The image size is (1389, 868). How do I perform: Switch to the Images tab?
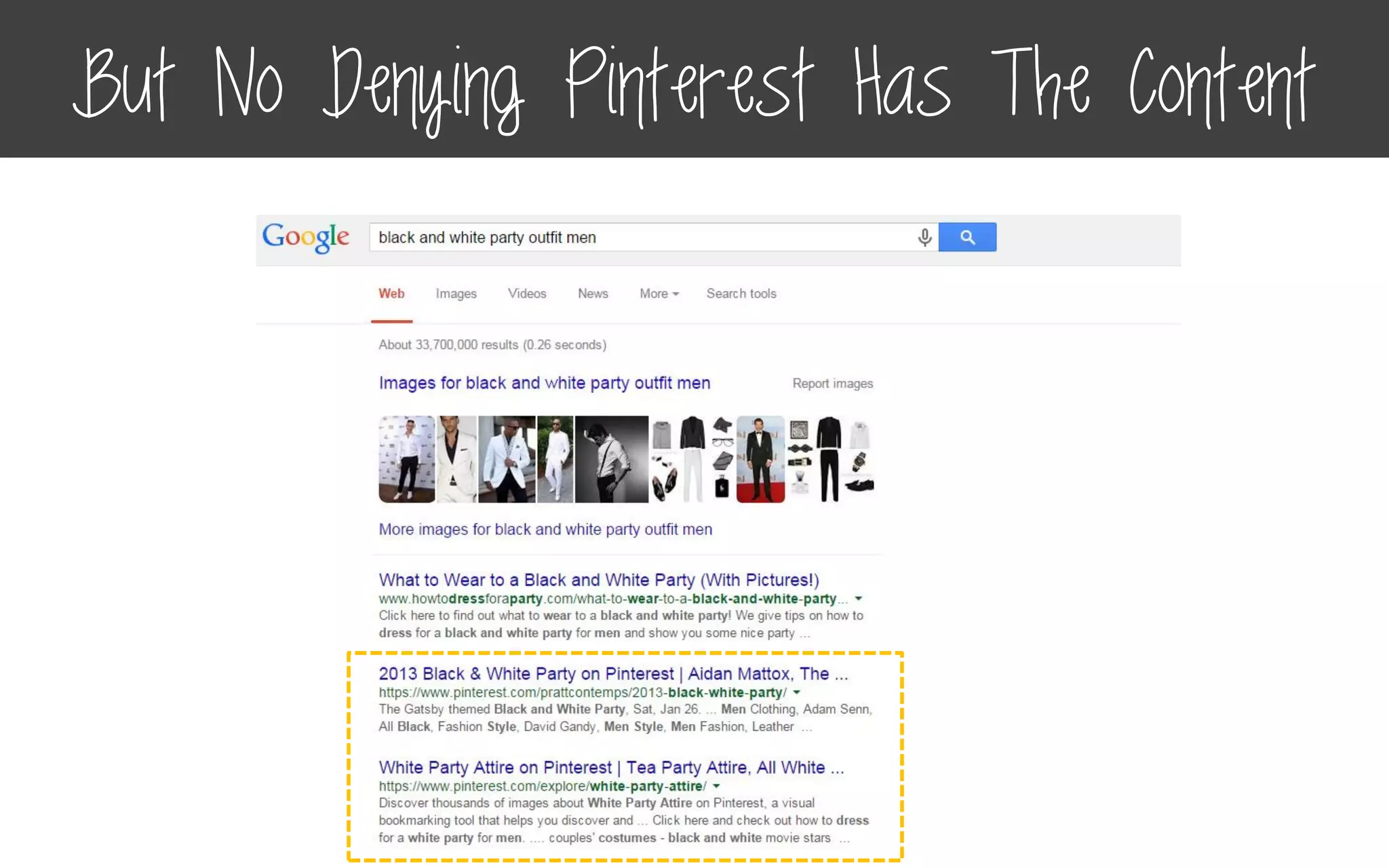coord(456,294)
